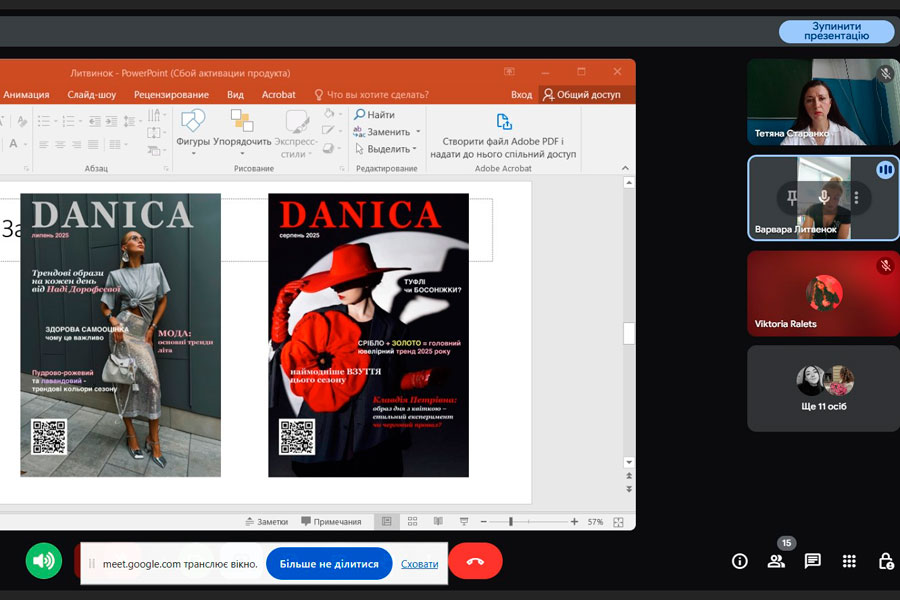Open more options on Варвара Литвенок tile

coord(856,198)
